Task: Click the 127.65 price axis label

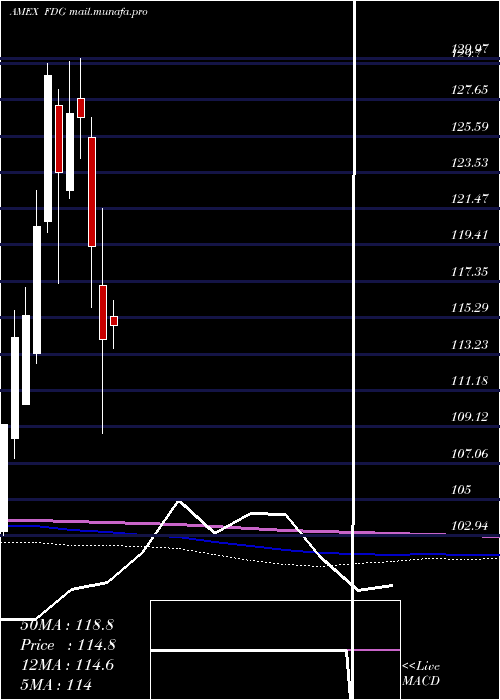Action: 470,90
